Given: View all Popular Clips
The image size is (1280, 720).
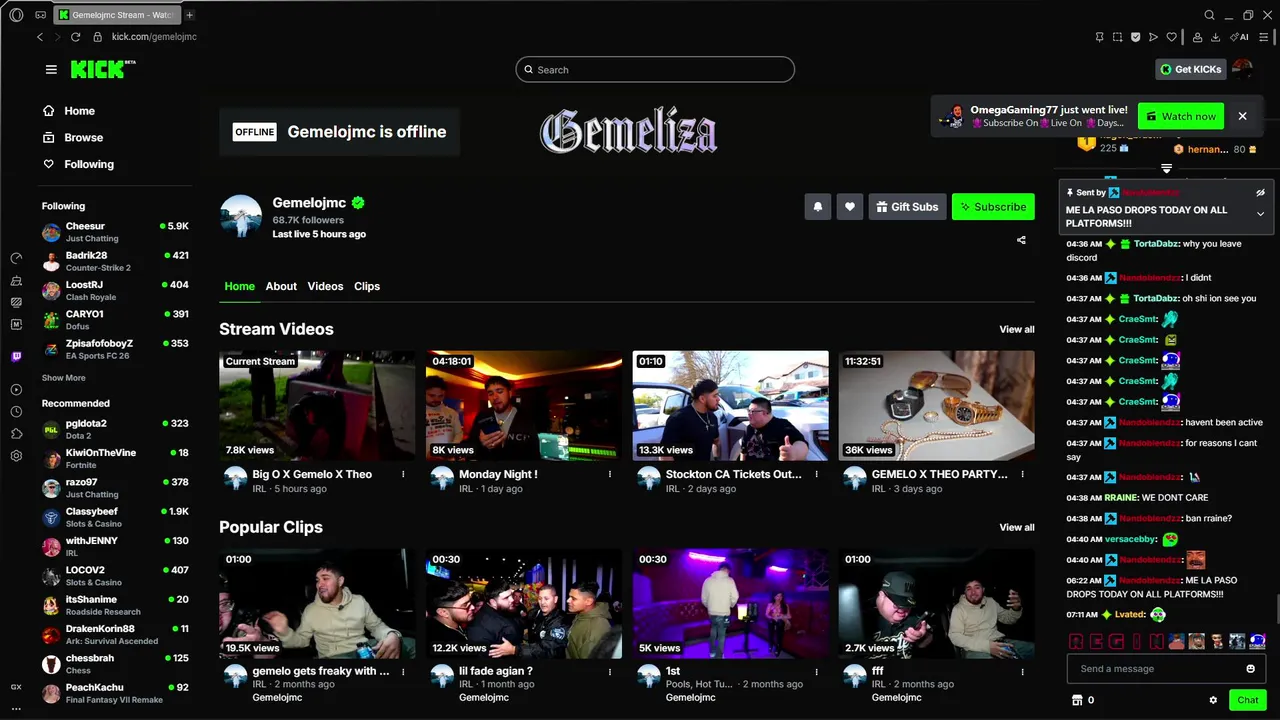Looking at the screenshot, I should click(x=1017, y=527).
